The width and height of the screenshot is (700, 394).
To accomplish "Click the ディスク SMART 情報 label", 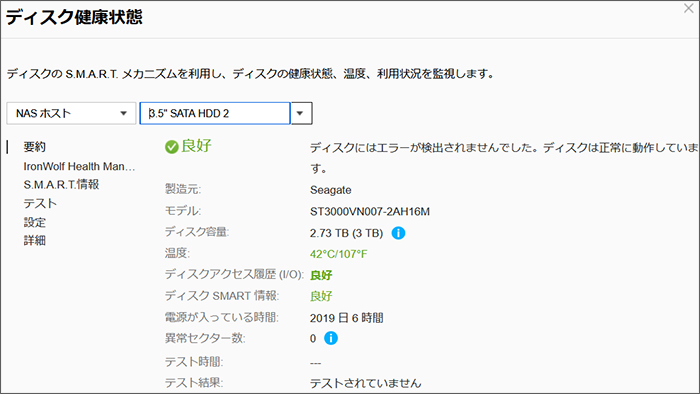I will pyautogui.click(x=222, y=295).
